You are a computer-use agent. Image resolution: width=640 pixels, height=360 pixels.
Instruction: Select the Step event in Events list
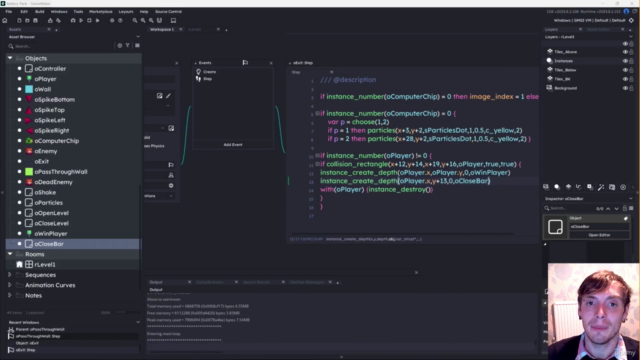coord(207,79)
